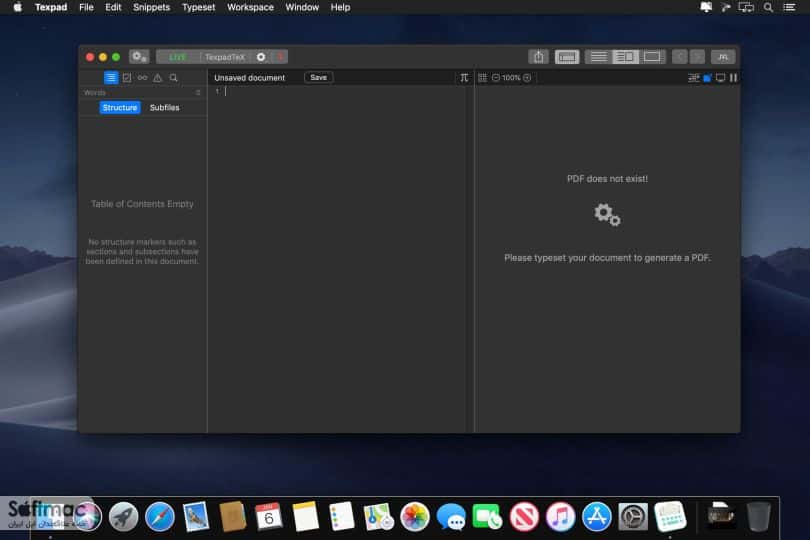Toggle the blue highlighted PDF bar icon
This screenshot has width=810, height=540.
[707, 78]
